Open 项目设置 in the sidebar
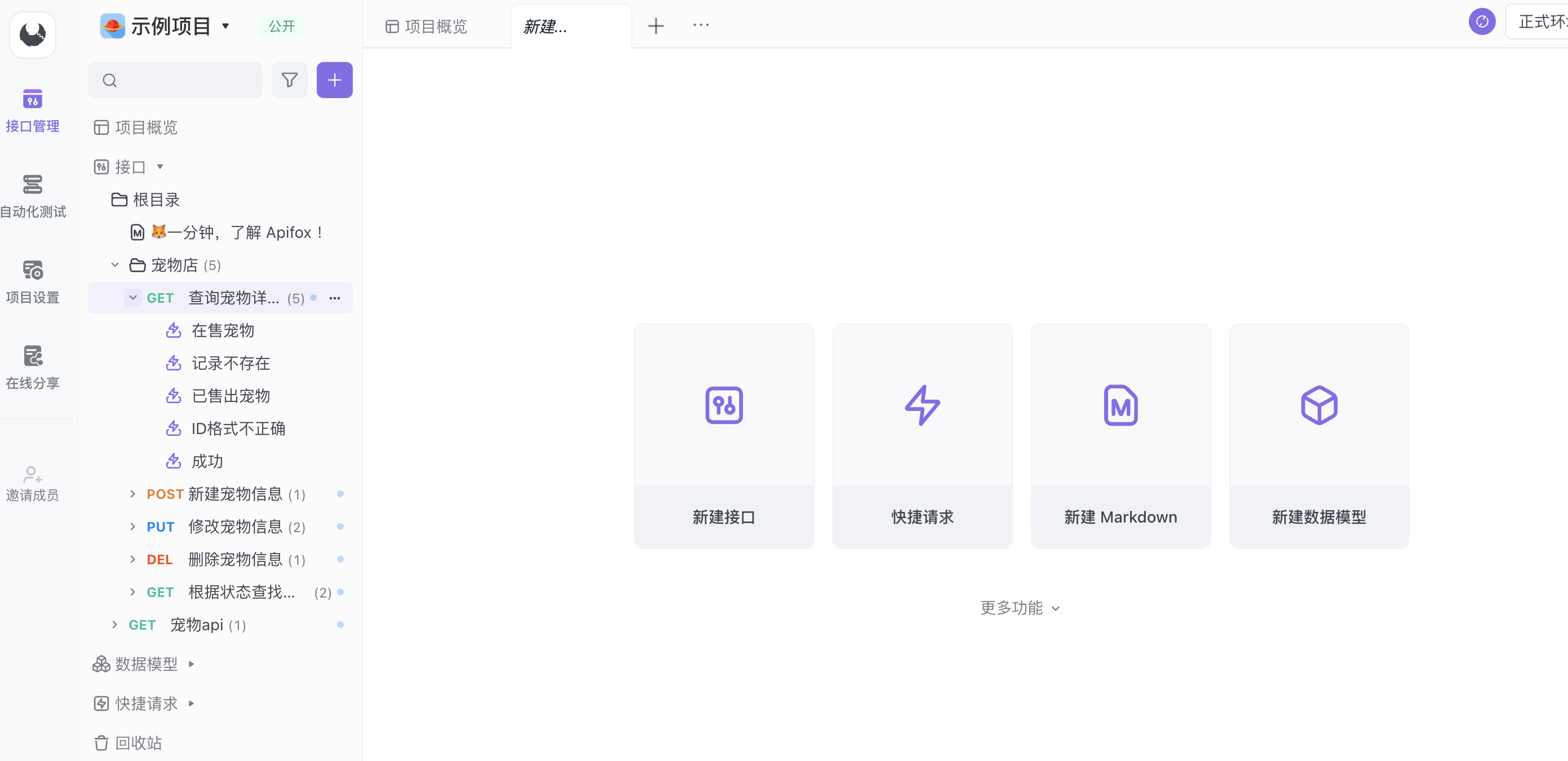Image resolution: width=1568 pixels, height=761 pixels. click(x=32, y=281)
